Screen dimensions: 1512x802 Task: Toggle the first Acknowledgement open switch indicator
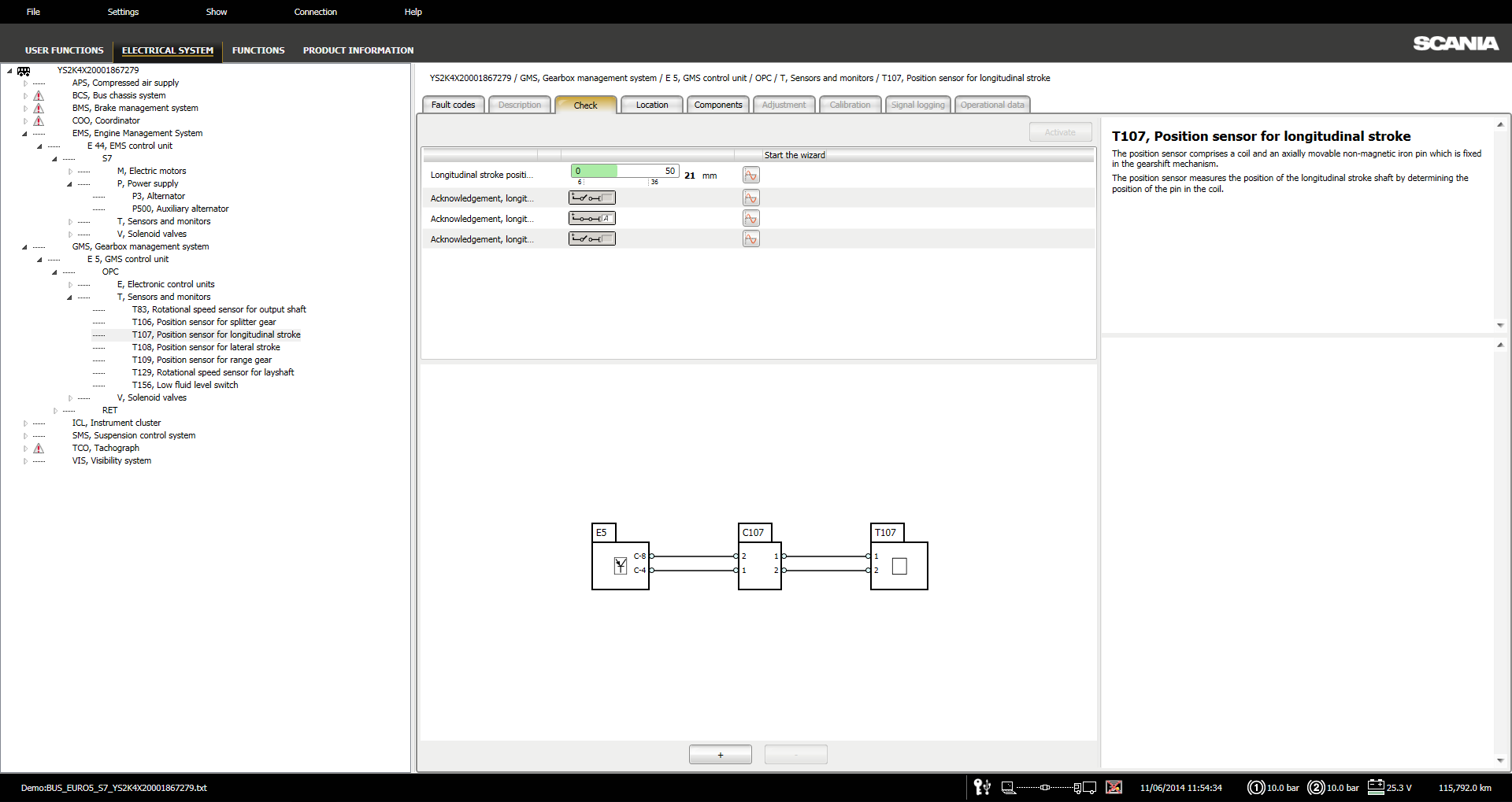click(592, 198)
